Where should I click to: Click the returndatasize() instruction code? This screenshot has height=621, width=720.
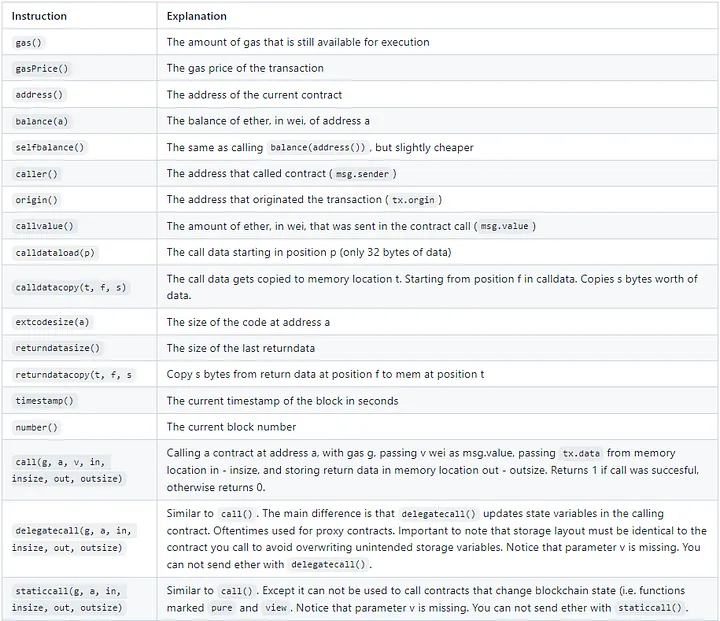[57, 348]
